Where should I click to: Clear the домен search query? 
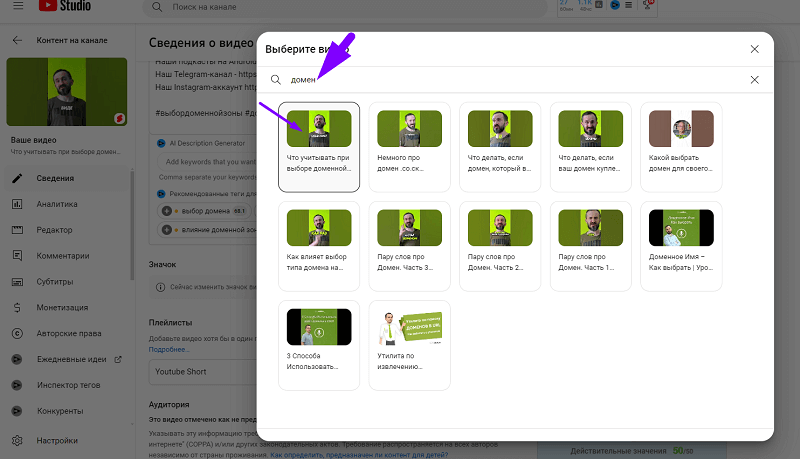[755, 80]
